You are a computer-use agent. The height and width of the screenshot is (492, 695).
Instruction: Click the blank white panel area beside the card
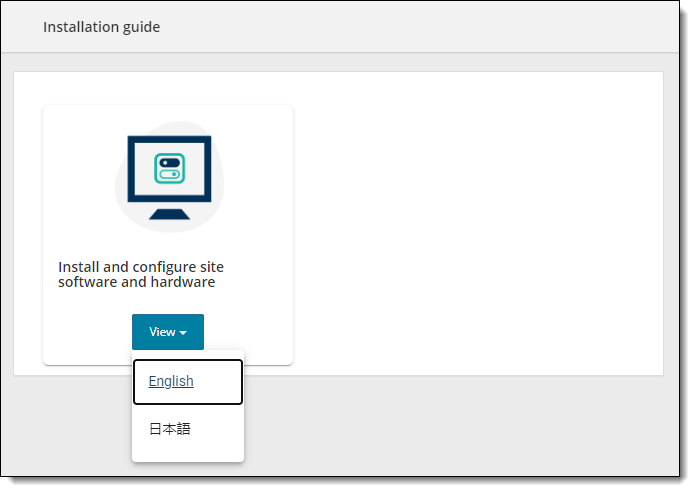480,220
